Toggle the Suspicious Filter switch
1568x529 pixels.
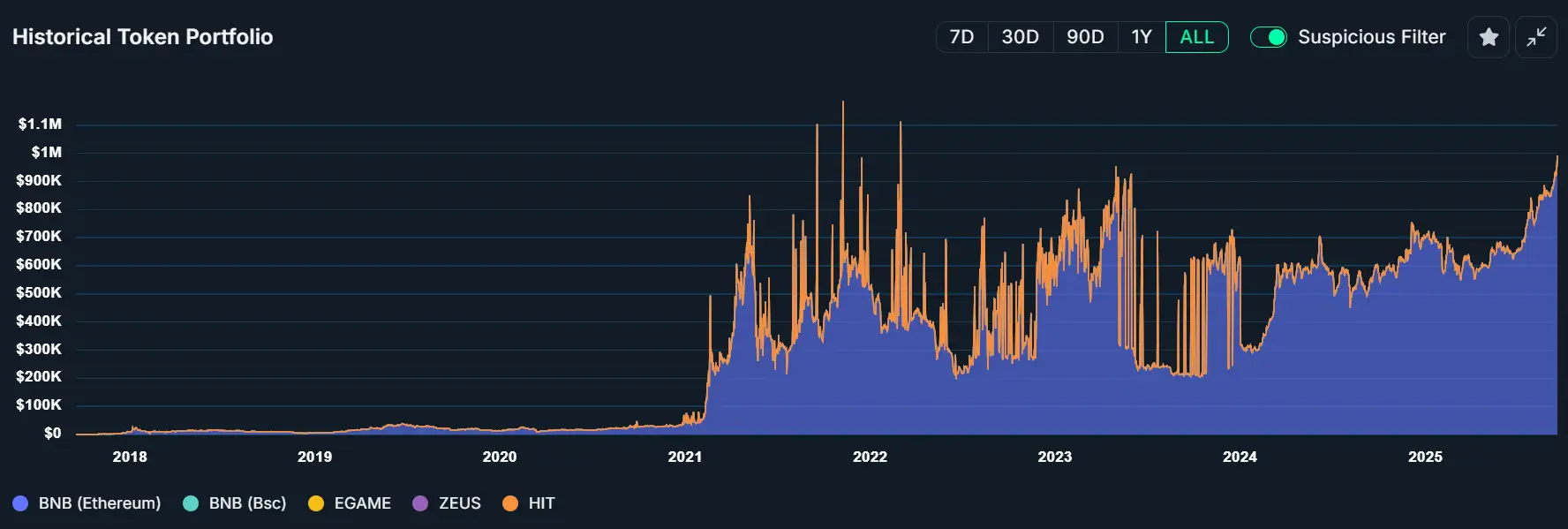coord(1269,37)
